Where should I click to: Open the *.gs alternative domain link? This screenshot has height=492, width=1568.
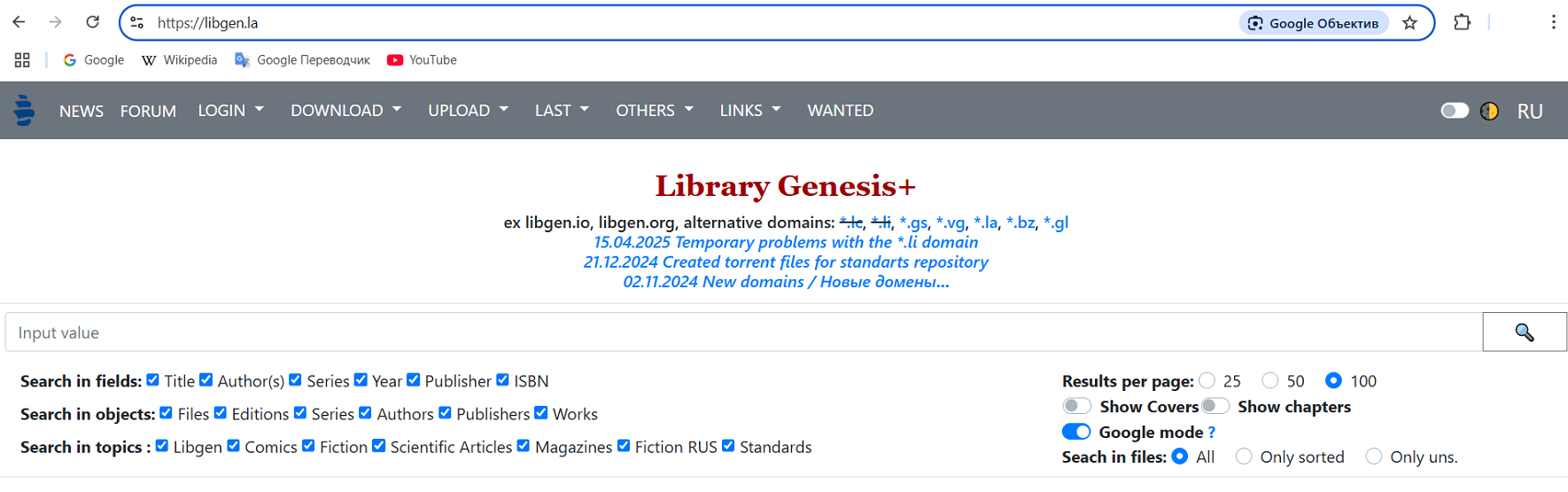[912, 223]
